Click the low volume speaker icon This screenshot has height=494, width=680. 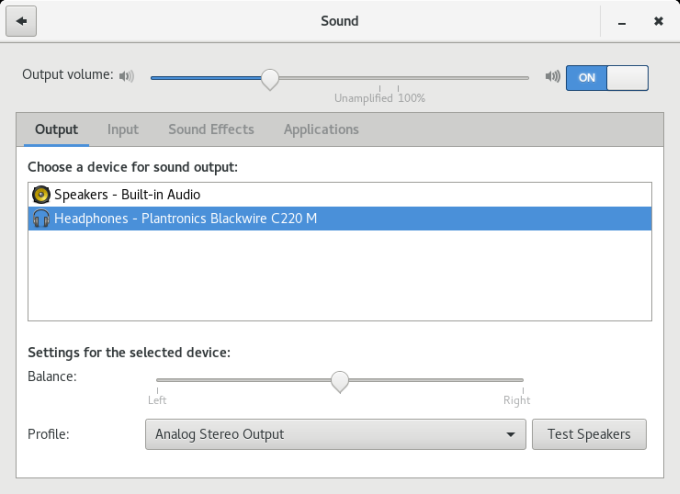[x=126, y=76]
